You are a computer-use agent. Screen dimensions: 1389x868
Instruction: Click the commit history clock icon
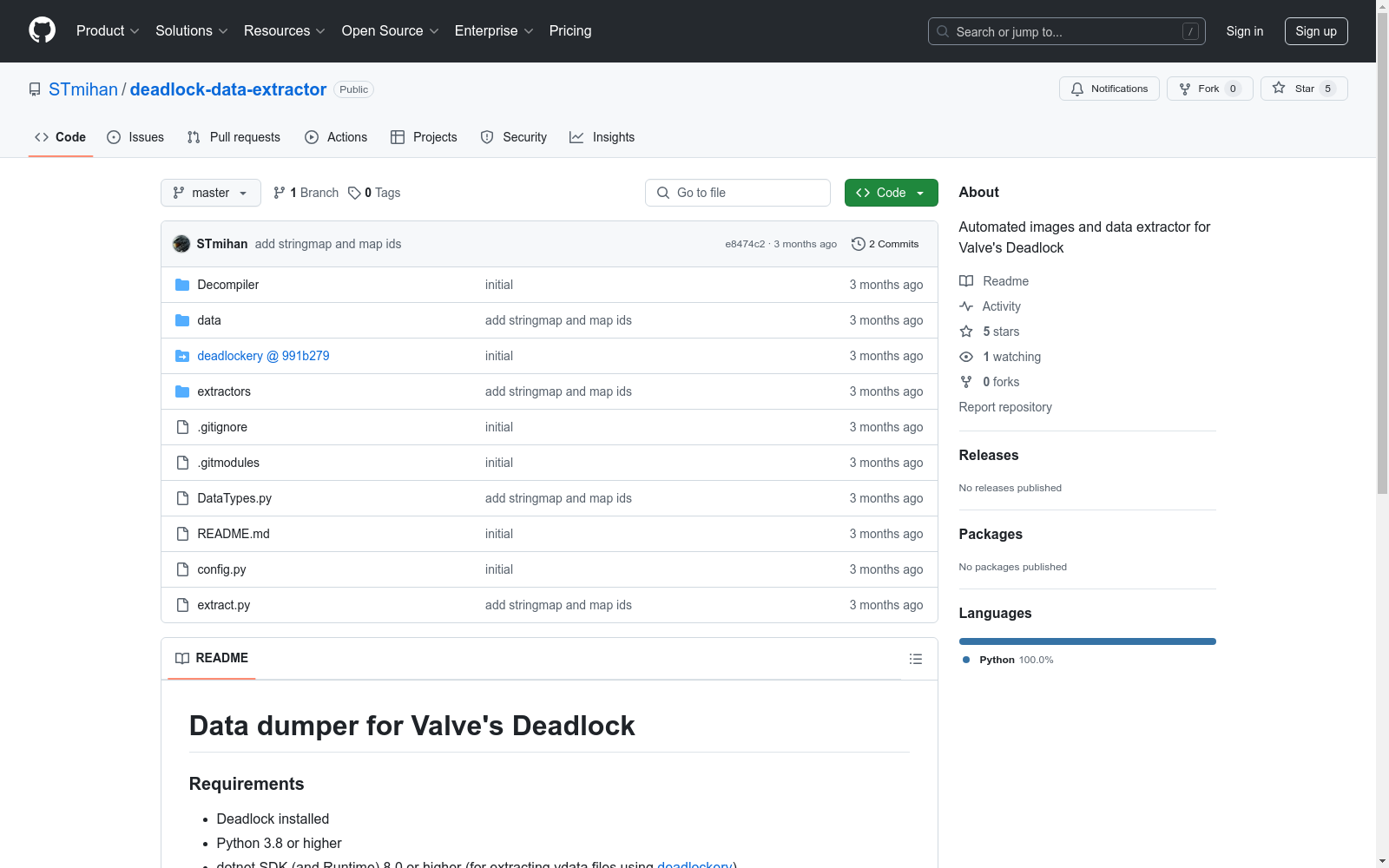coord(859,244)
